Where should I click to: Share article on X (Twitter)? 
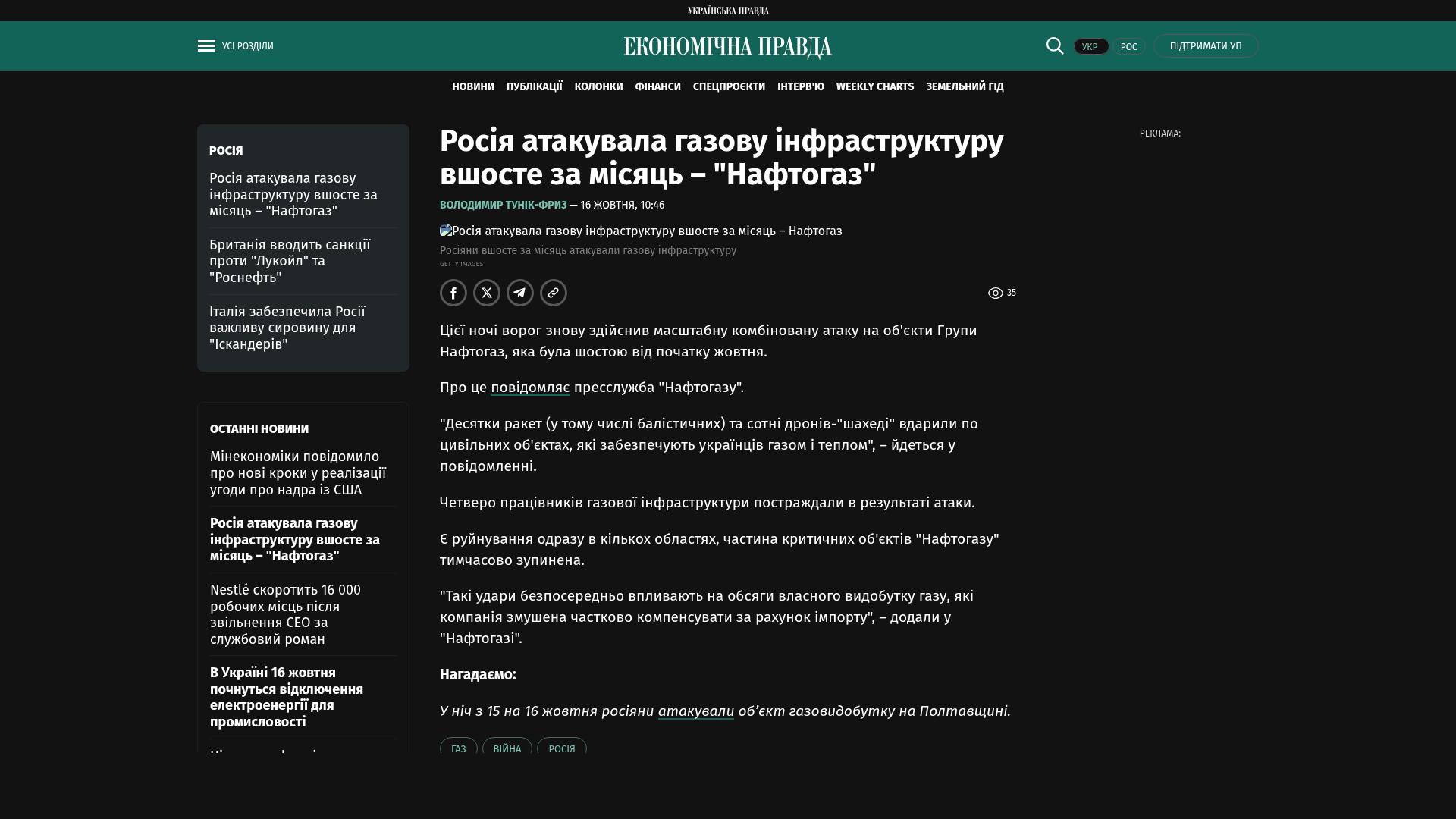tap(487, 293)
